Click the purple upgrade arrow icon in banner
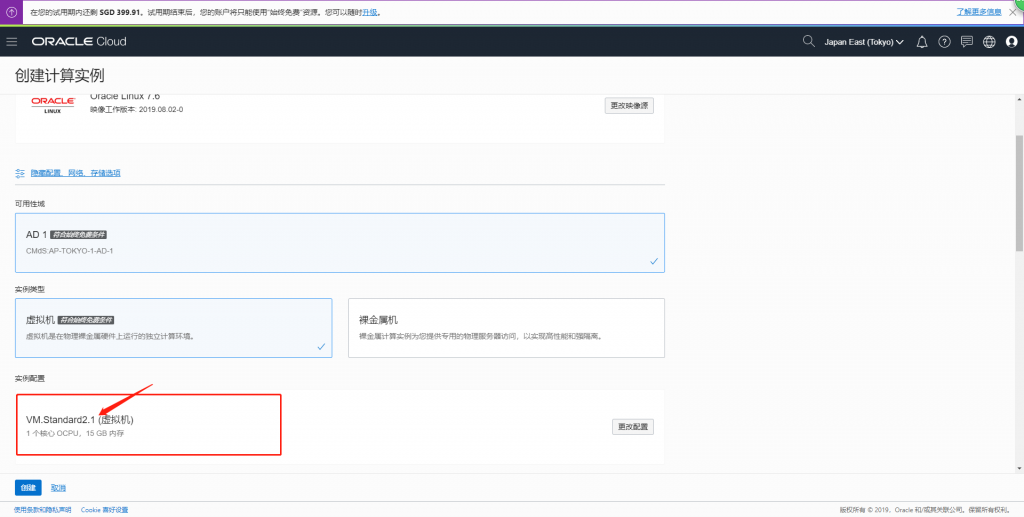 (x=11, y=12)
